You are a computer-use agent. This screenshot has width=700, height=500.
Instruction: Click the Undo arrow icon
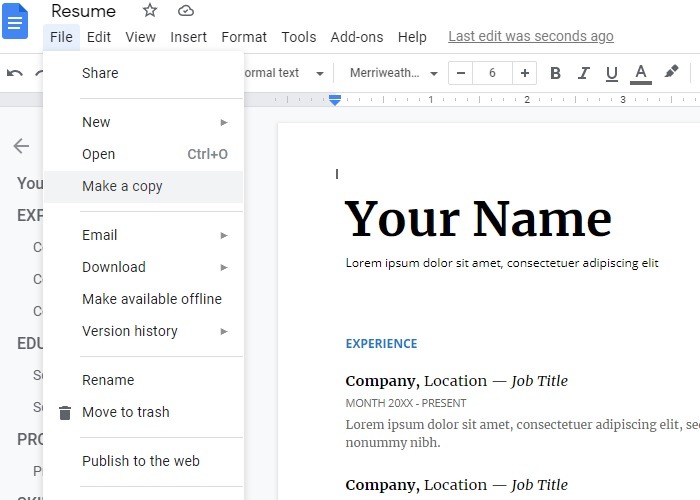15,73
